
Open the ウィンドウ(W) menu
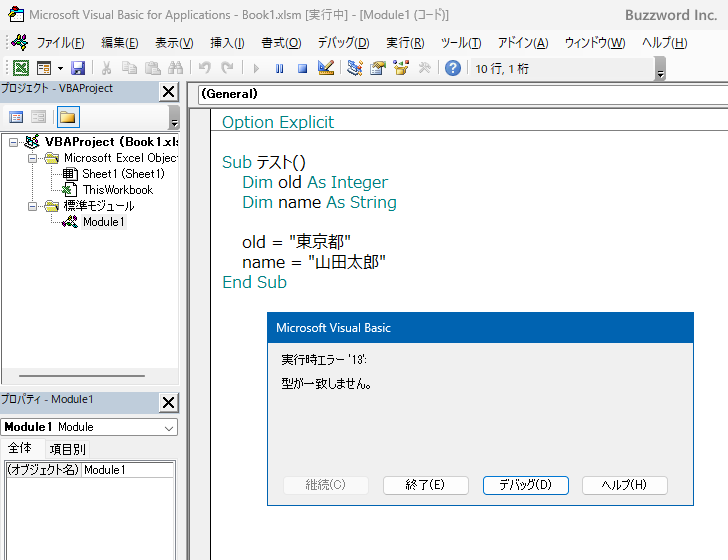pyautogui.click(x=595, y=43)
